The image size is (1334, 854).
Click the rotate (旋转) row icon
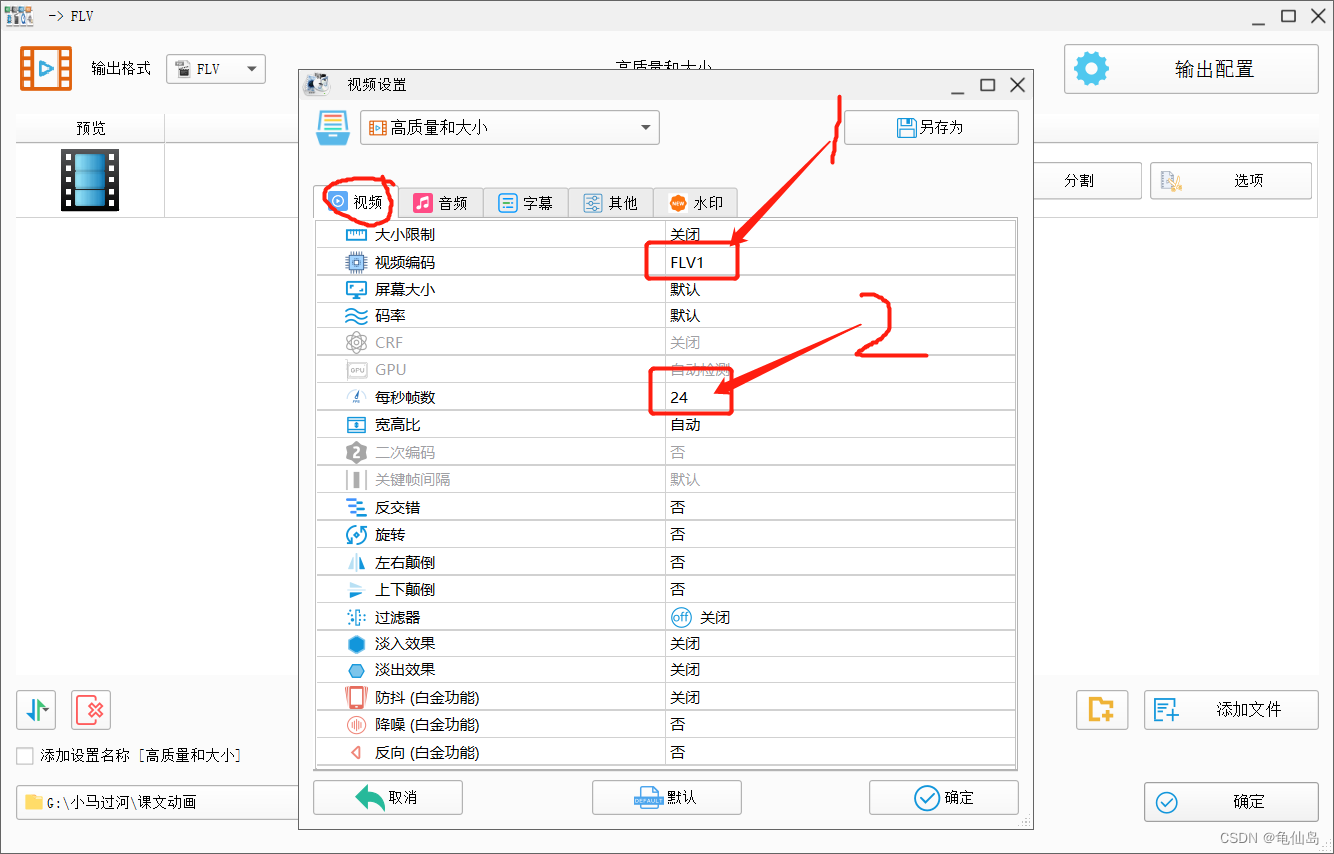coord(356,533)
